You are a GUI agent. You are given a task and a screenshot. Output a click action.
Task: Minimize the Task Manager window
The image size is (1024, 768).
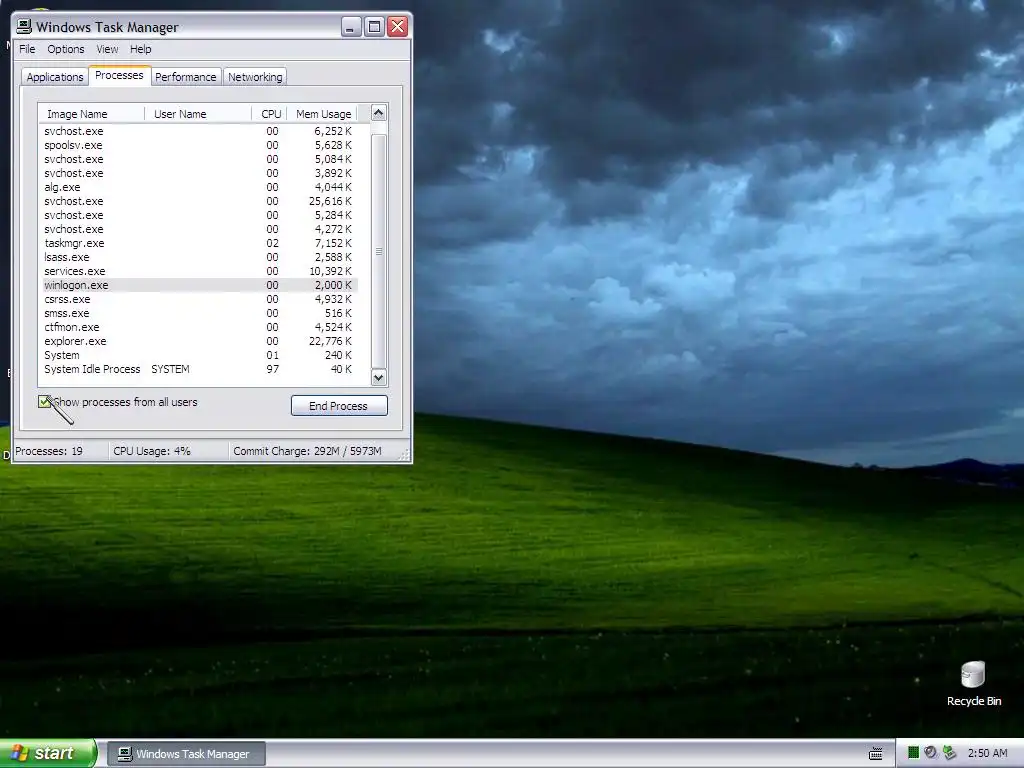[x=351, y=27]
